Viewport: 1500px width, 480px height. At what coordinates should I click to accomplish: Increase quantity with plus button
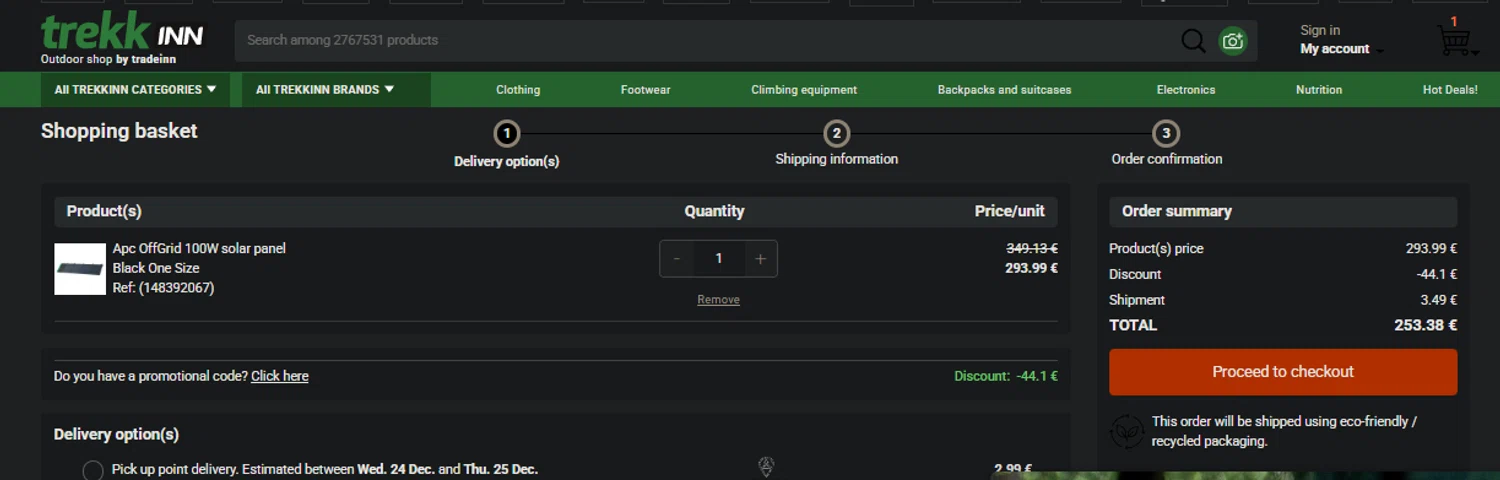pyautogui.click(x=760, y=259)
